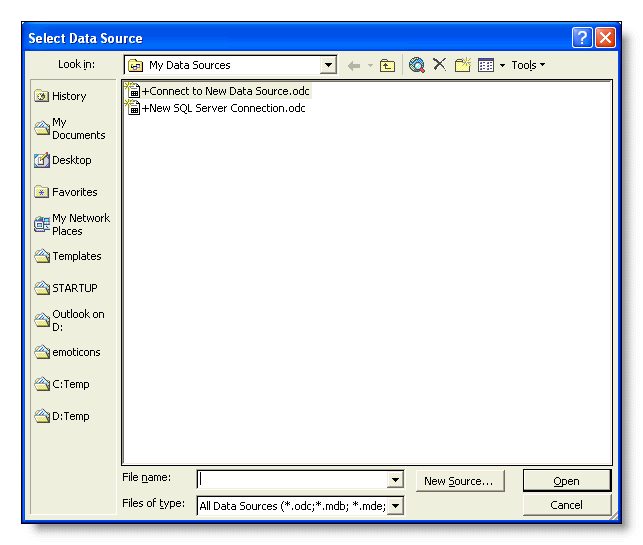Click the History icon in Places bar
Viewport: 643px width, 545px height.
(41, 96)
